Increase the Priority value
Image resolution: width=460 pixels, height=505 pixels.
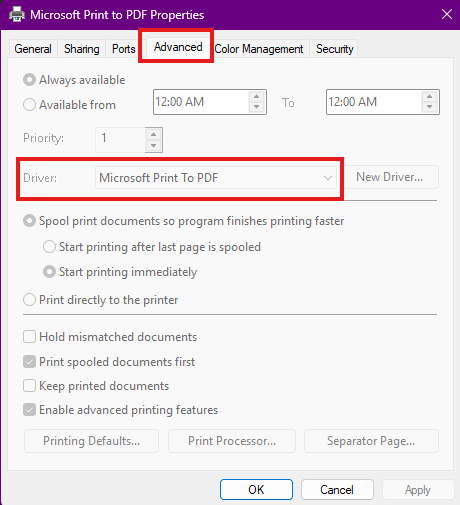click(153, 135)
